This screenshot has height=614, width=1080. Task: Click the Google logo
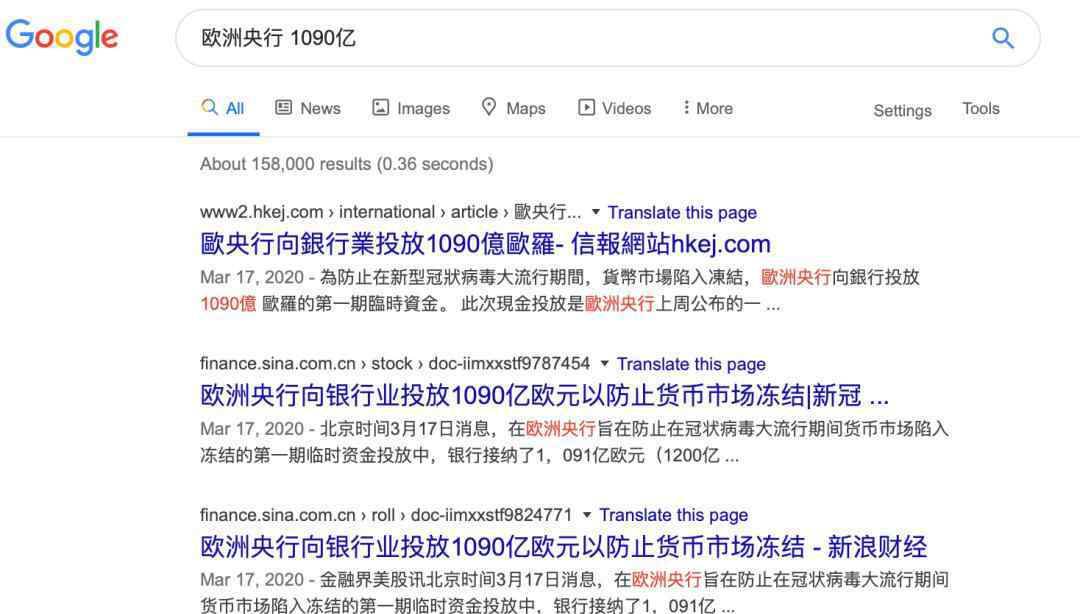[x=62, y=37]
